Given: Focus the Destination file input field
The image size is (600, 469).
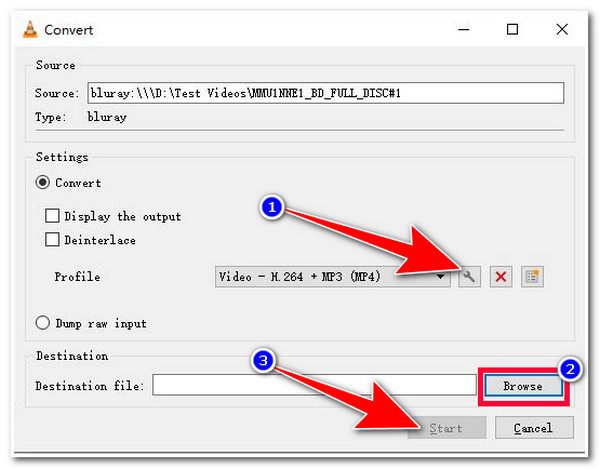Looking at the screenshot, I should (x=314, y=385).
